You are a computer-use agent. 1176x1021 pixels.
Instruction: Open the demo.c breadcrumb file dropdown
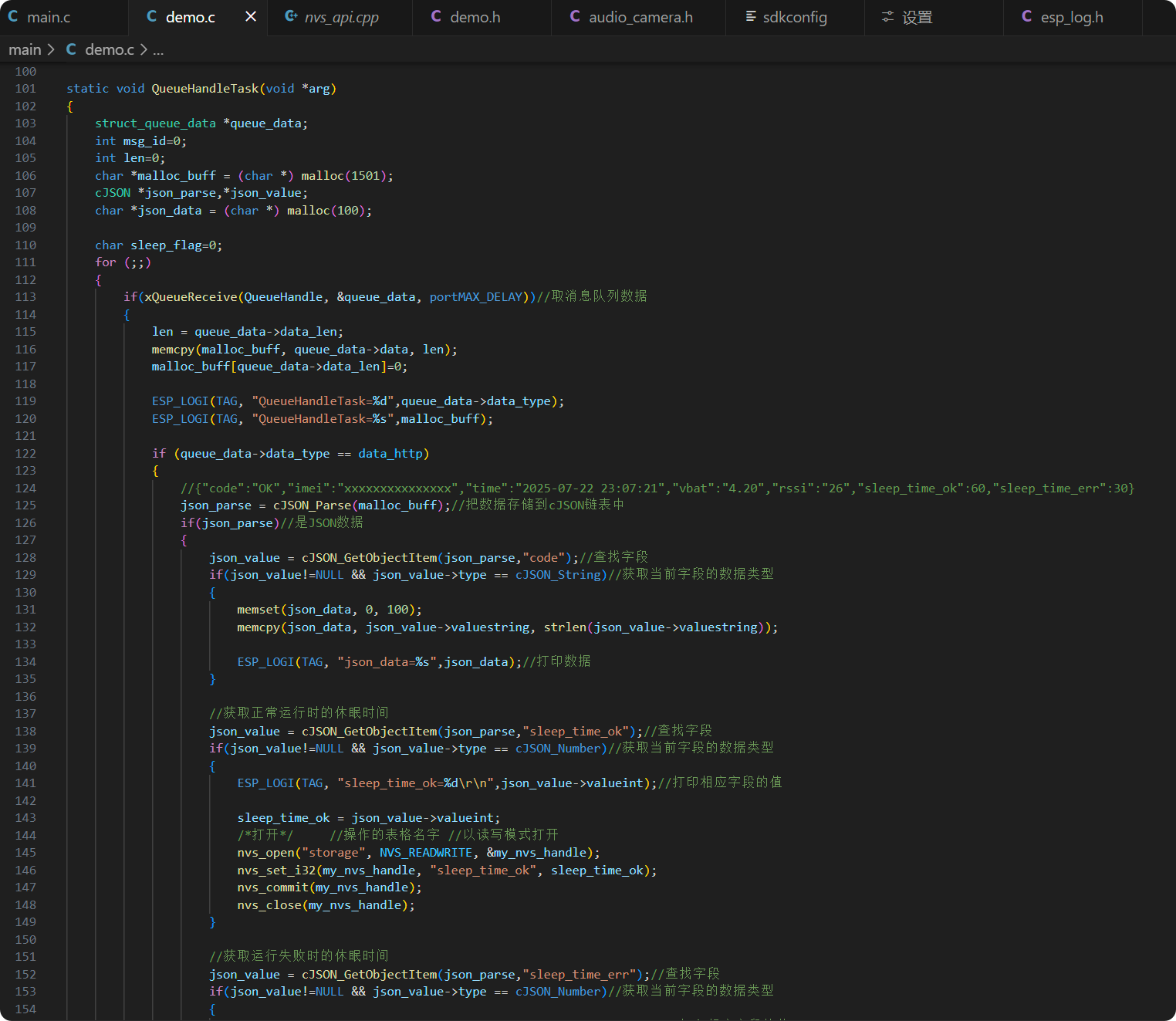click(x=110, y=49)
